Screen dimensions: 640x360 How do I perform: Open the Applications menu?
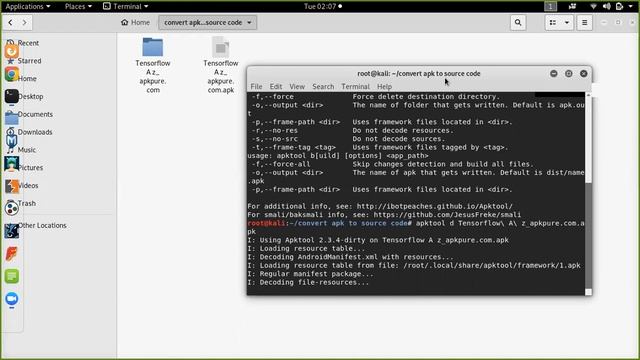click(x=28, y=6)
